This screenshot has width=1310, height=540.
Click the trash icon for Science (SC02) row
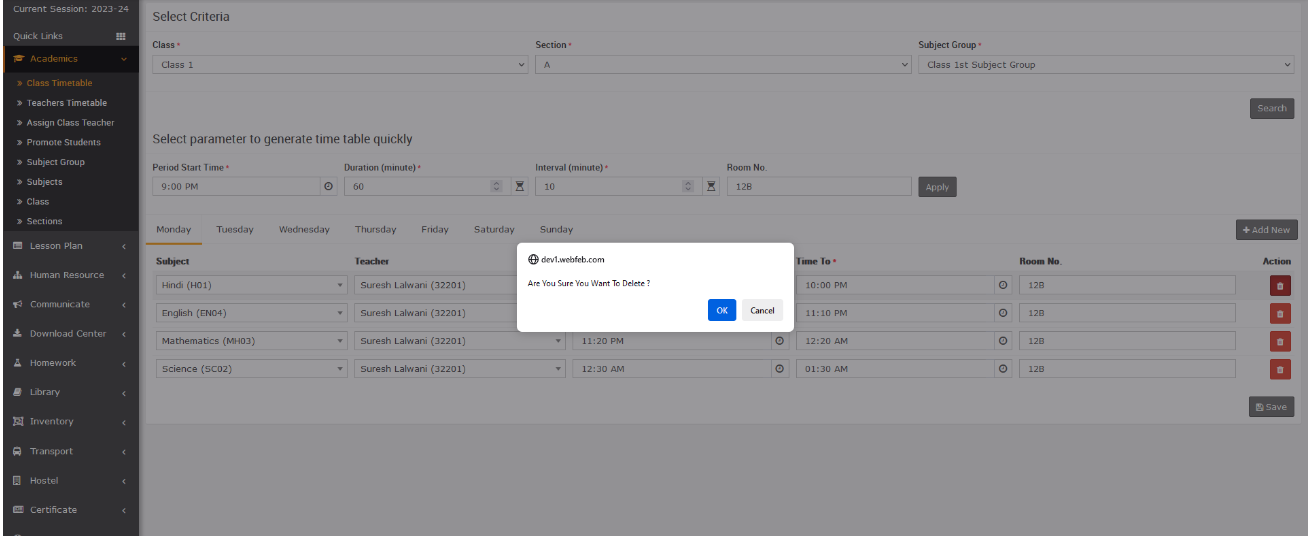click(1279, 370)
